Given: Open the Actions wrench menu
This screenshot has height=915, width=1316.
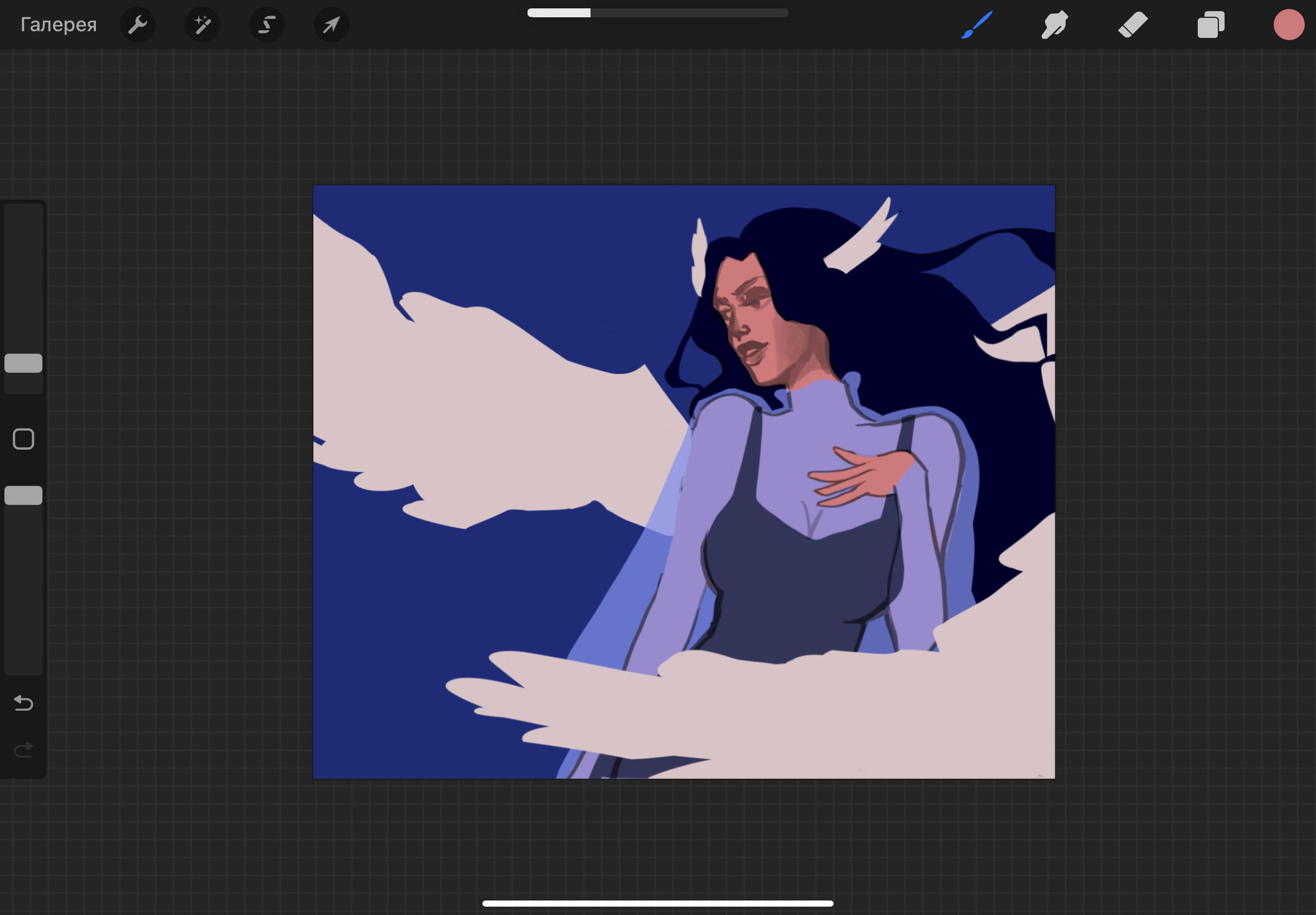Looking at the screenshot, I should tap(138, 25).
